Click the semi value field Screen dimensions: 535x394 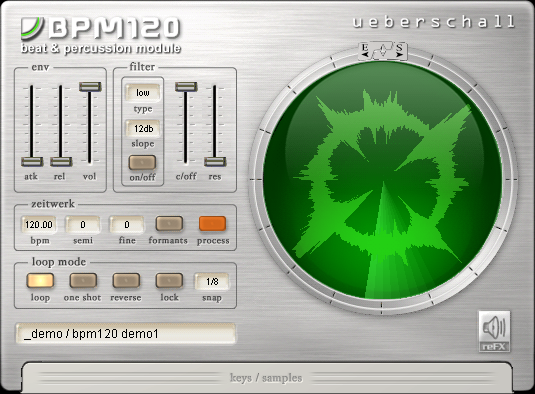point(83,224)
